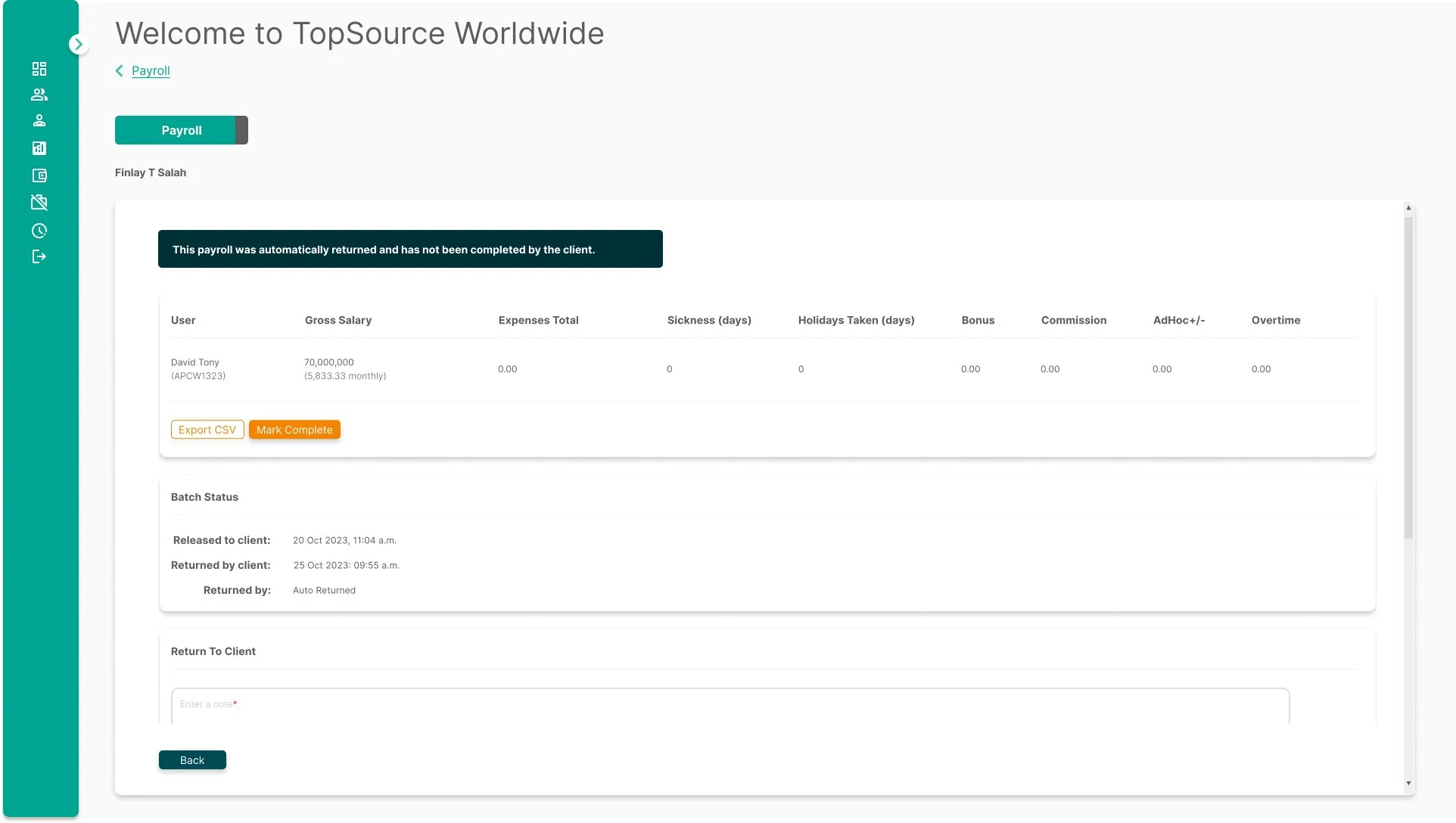The height and width of the screenshot is (823, 1456).
Task: Click the logout icon at sidebar bottom
Action: [39, 256]
